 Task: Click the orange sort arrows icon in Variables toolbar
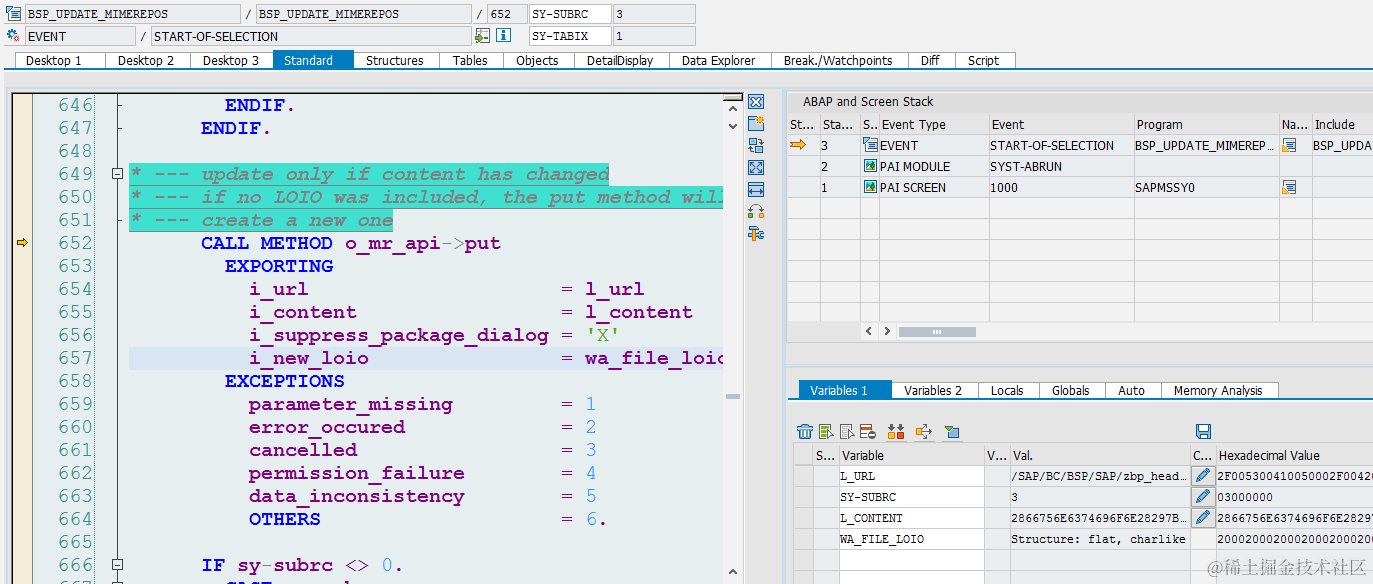coord(896,432)
